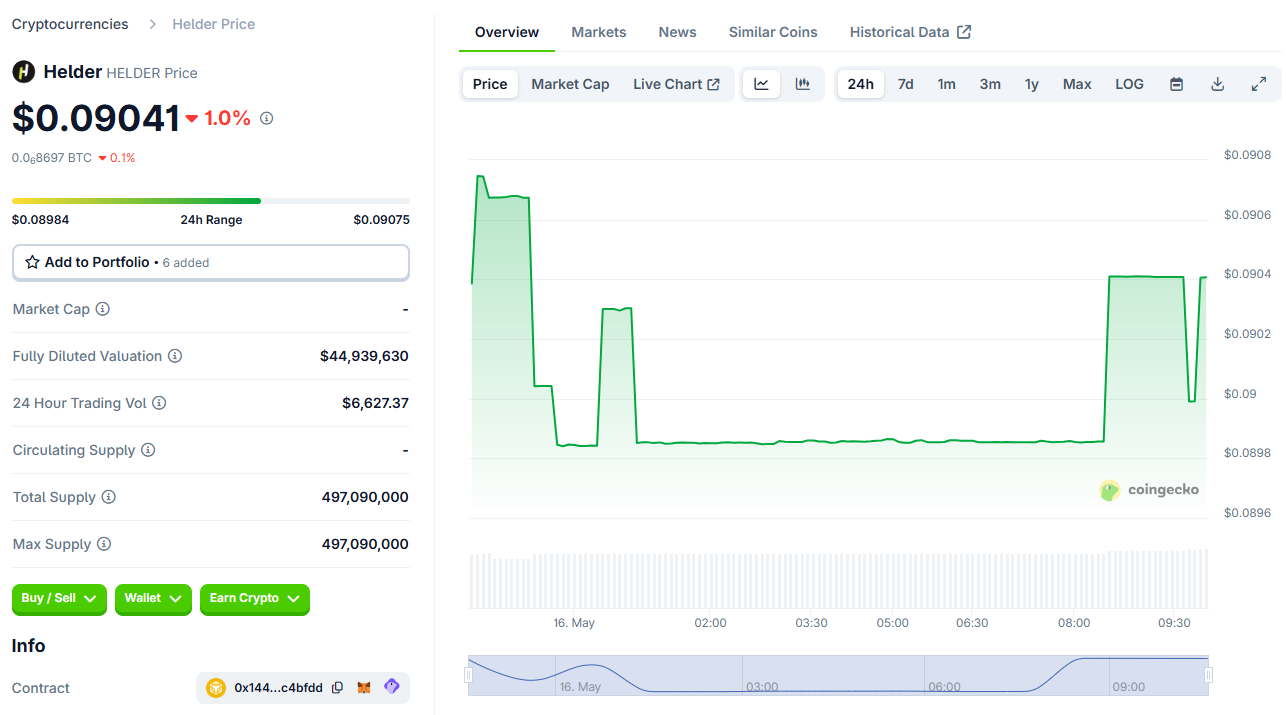Click left handle of chart navigator
1286x715 pixels.
click(468, 675)
